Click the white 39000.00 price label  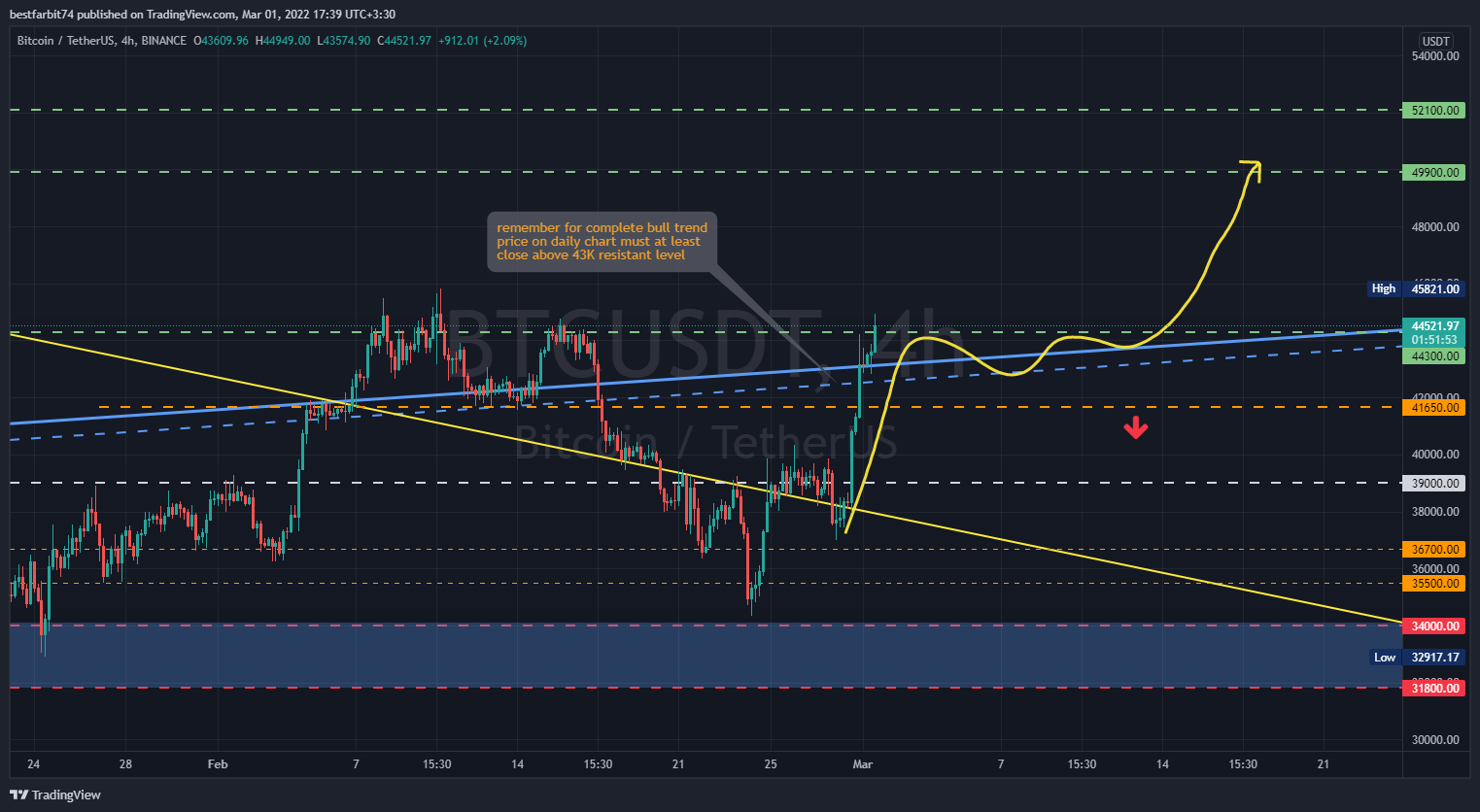pos(1433,484)
